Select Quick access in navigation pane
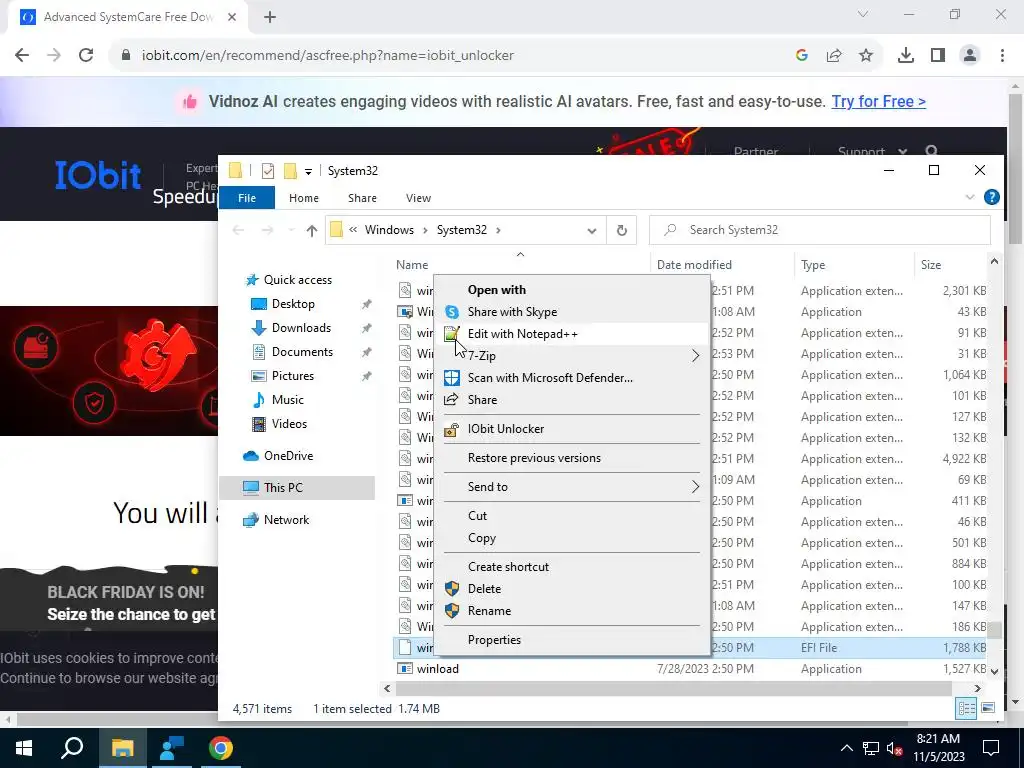 297,280
